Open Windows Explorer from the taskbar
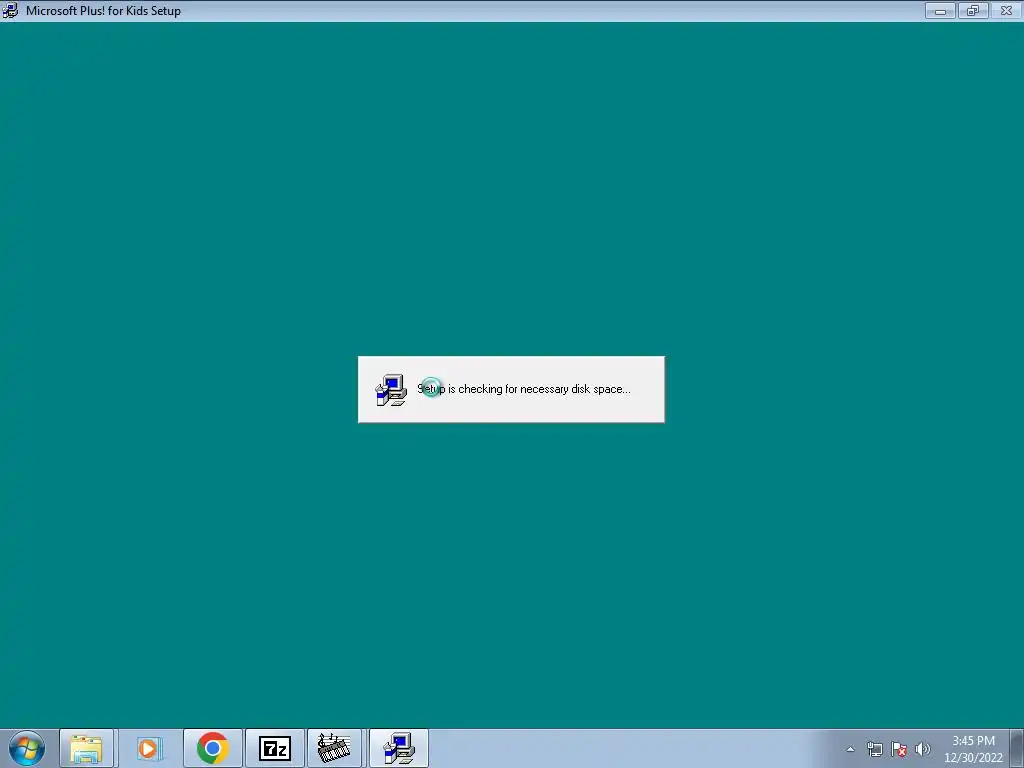 87,748
